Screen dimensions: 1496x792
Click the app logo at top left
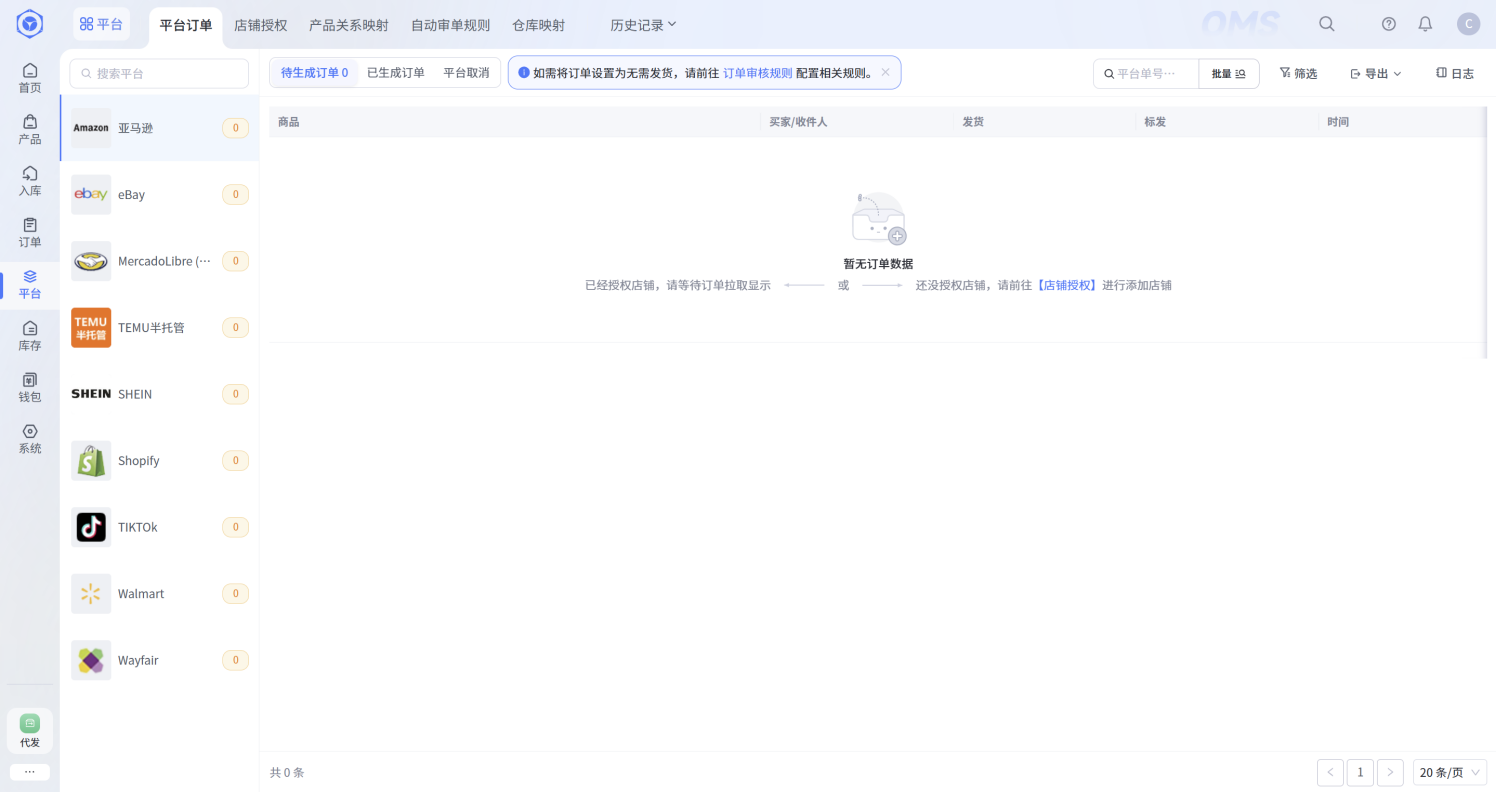coord(30,24)
